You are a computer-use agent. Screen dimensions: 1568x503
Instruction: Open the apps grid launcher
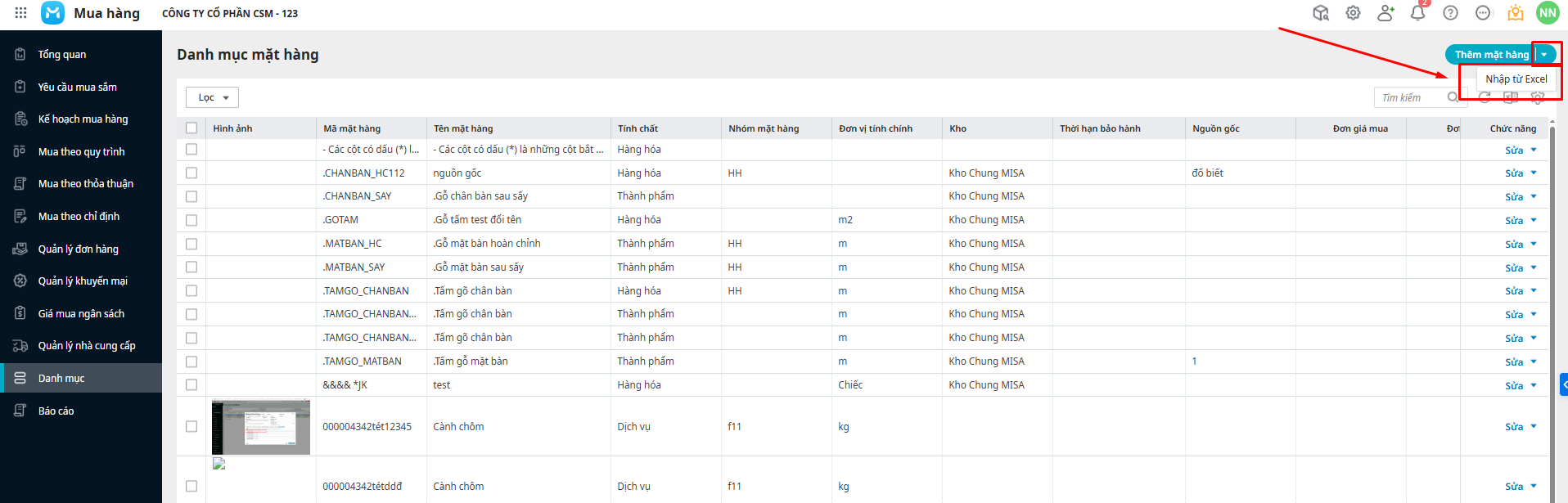click(20, 13)
